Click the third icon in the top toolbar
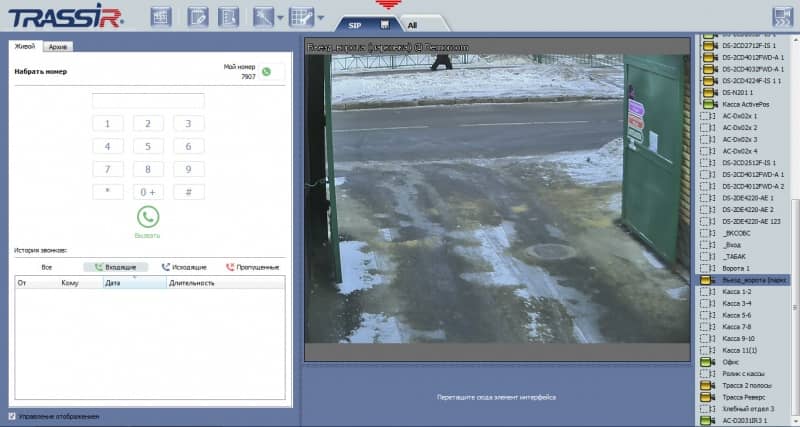800x427 pixels. coord(228,17)
